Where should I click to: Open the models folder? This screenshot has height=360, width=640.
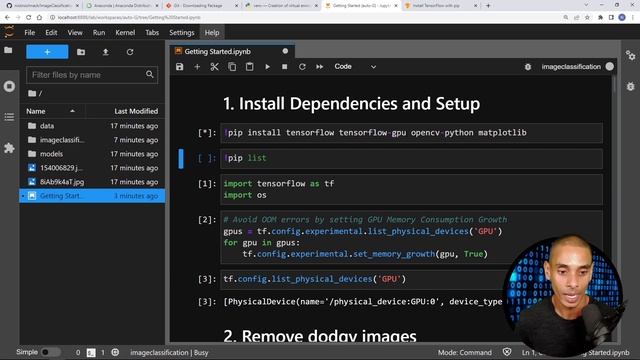coord(92,154)
